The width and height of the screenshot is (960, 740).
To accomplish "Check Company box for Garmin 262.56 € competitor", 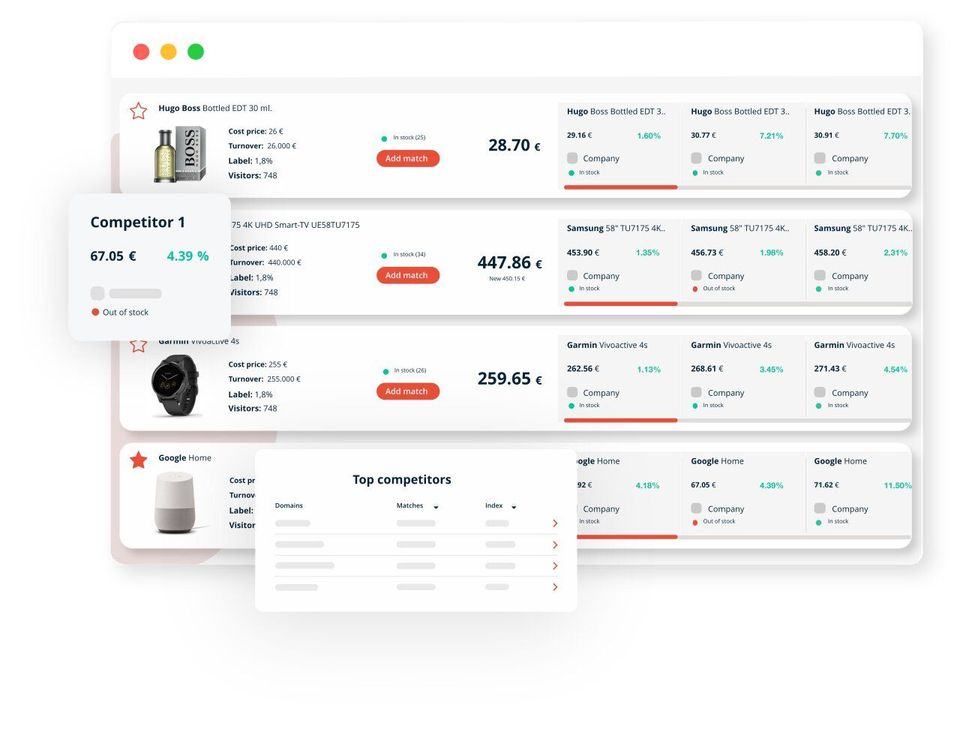I will (x=572, y=392).
